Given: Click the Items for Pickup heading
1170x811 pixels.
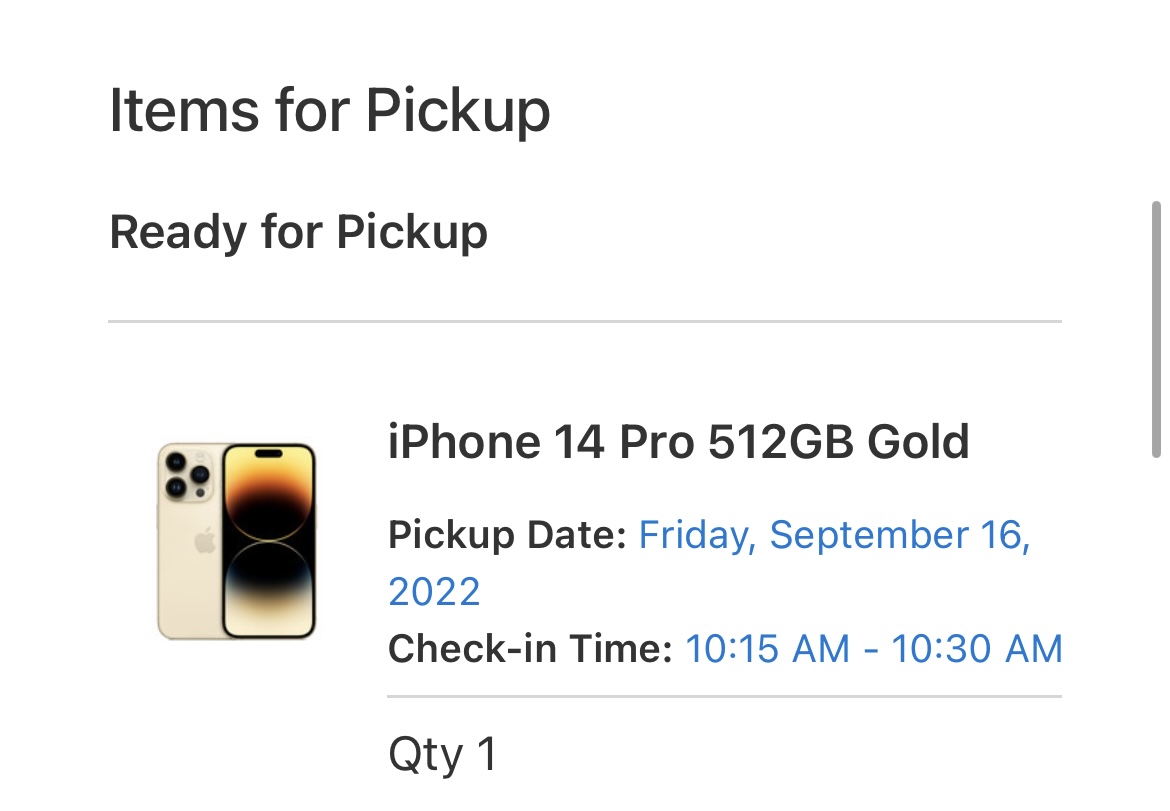Looking at the screenshot, I should pyautogui.click(x=330, y=110).
